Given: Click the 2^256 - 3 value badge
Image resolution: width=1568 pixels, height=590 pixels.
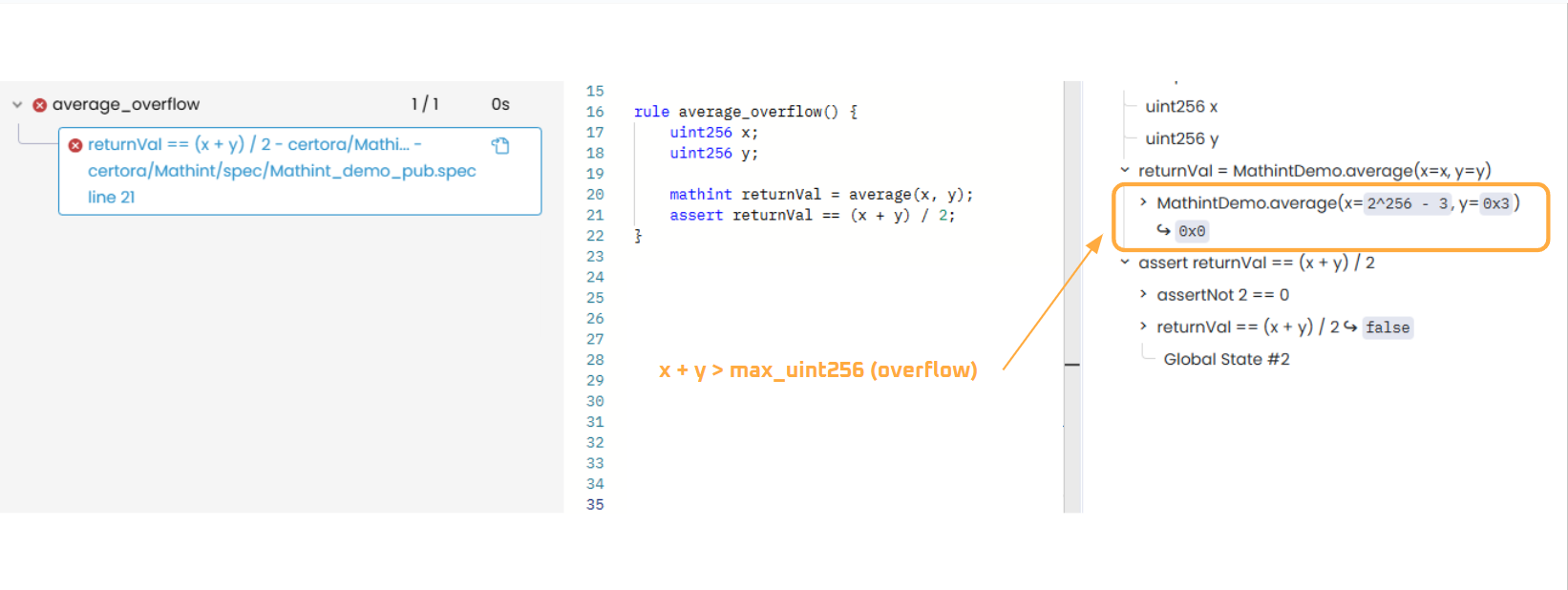Looking at the screenshot, I should point(1408,203).
